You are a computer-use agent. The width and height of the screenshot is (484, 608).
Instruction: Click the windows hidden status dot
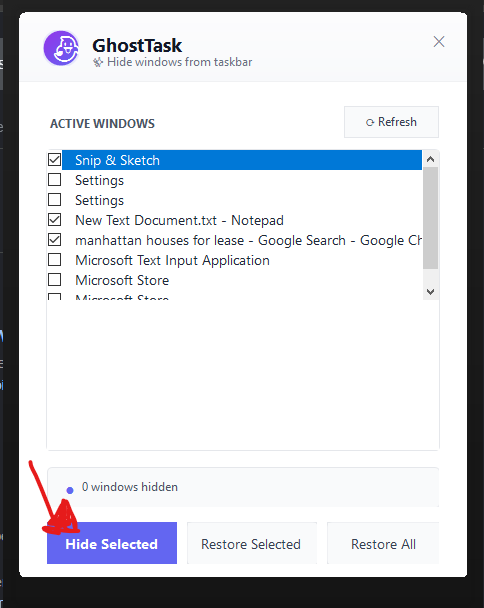70,491
